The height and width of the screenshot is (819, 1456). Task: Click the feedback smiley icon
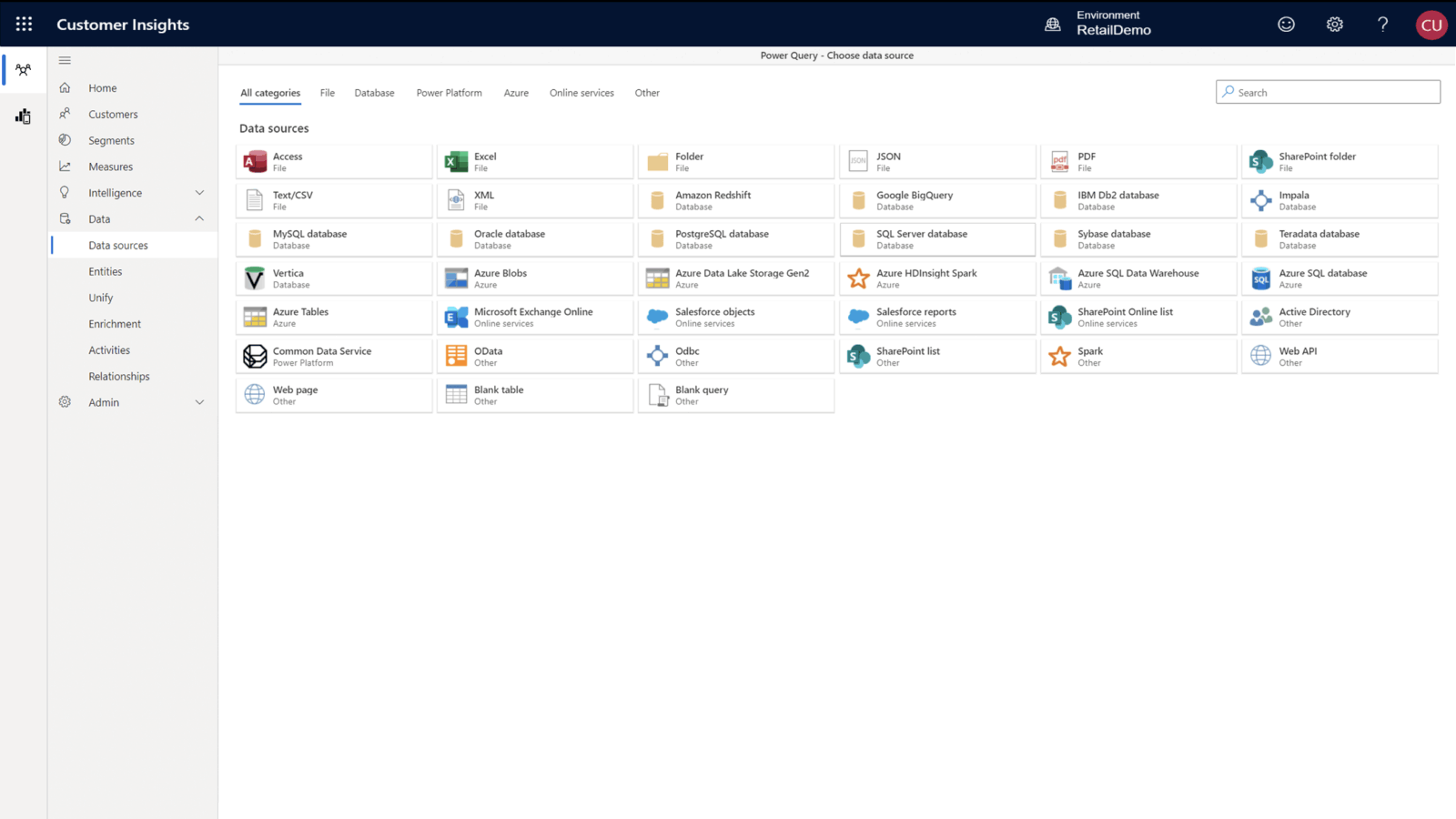pos(1286,25)
